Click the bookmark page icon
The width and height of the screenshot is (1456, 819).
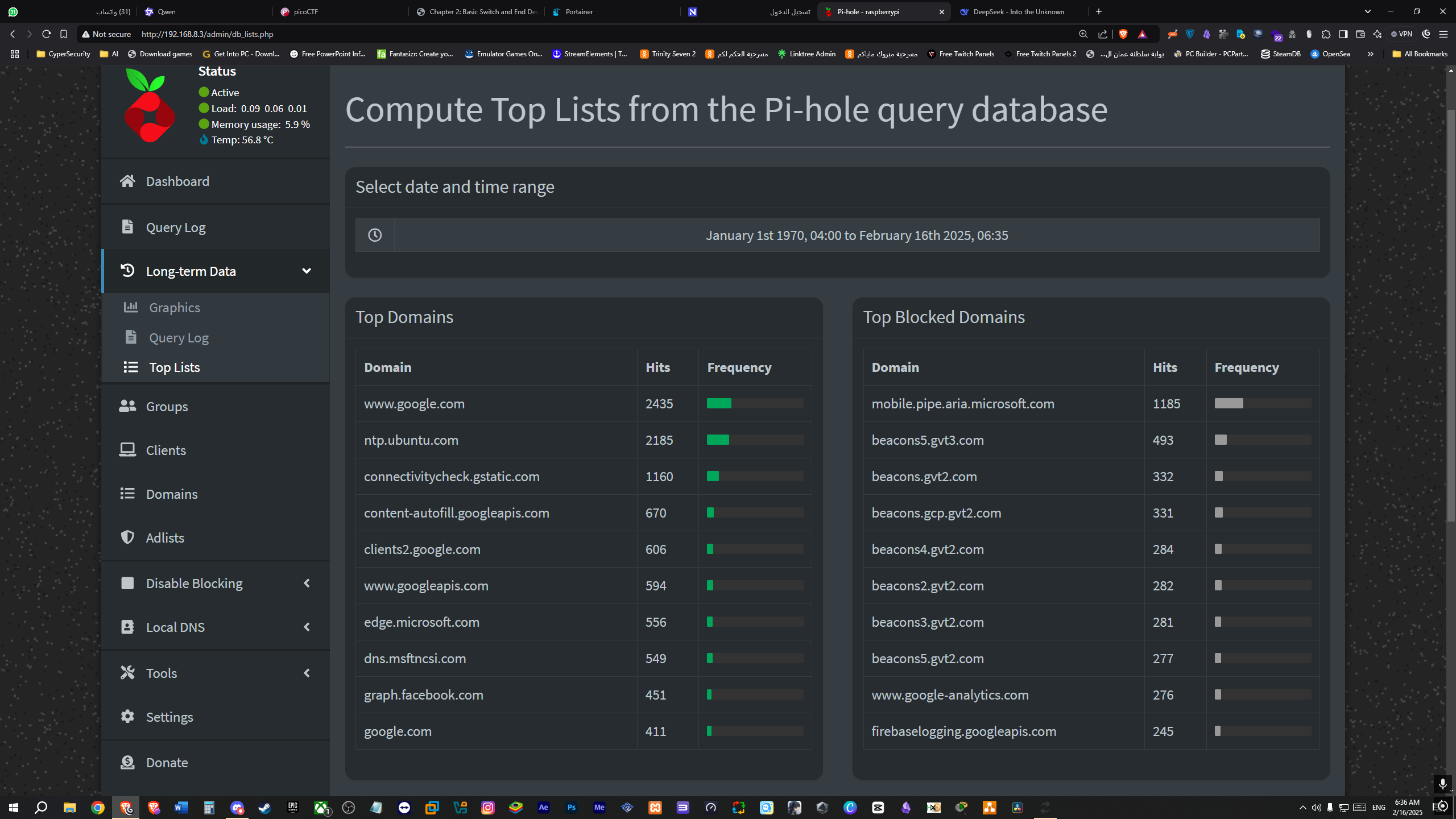pyautogui.click(x=64, y=34)
